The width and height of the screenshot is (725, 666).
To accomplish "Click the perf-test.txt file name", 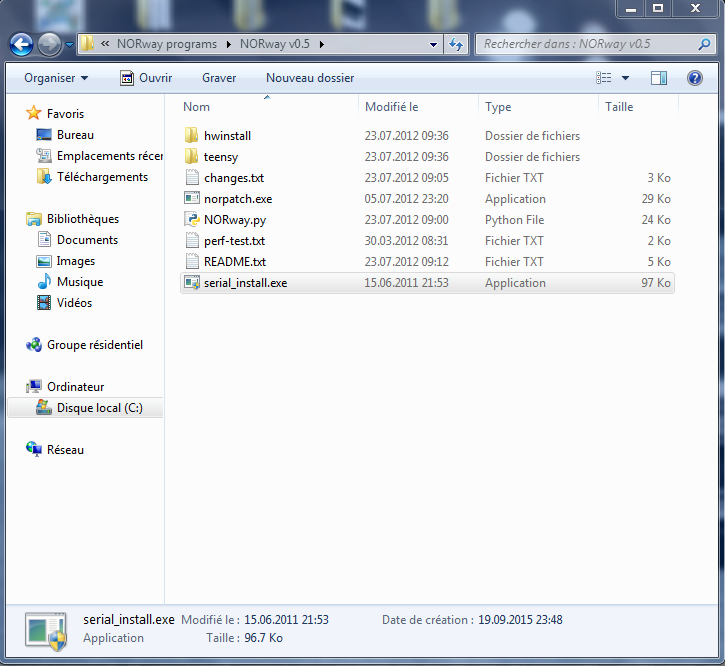I will click(234, 241).
